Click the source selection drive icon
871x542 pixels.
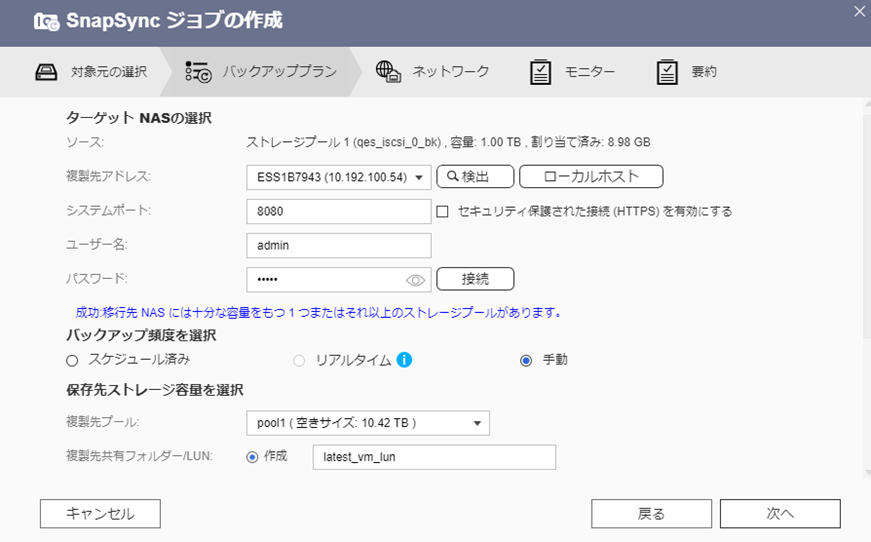(x=48, y=72)
